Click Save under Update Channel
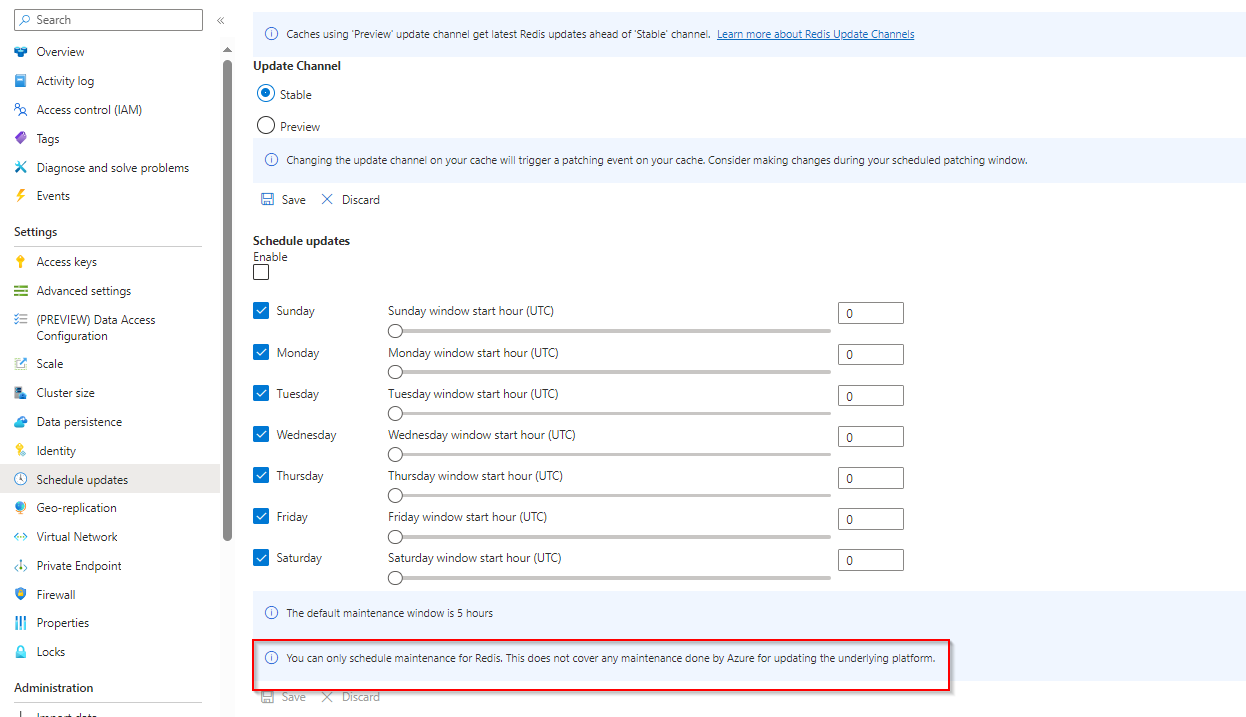The width and height of the screenshot is (1246, 717). coord(283,200)
